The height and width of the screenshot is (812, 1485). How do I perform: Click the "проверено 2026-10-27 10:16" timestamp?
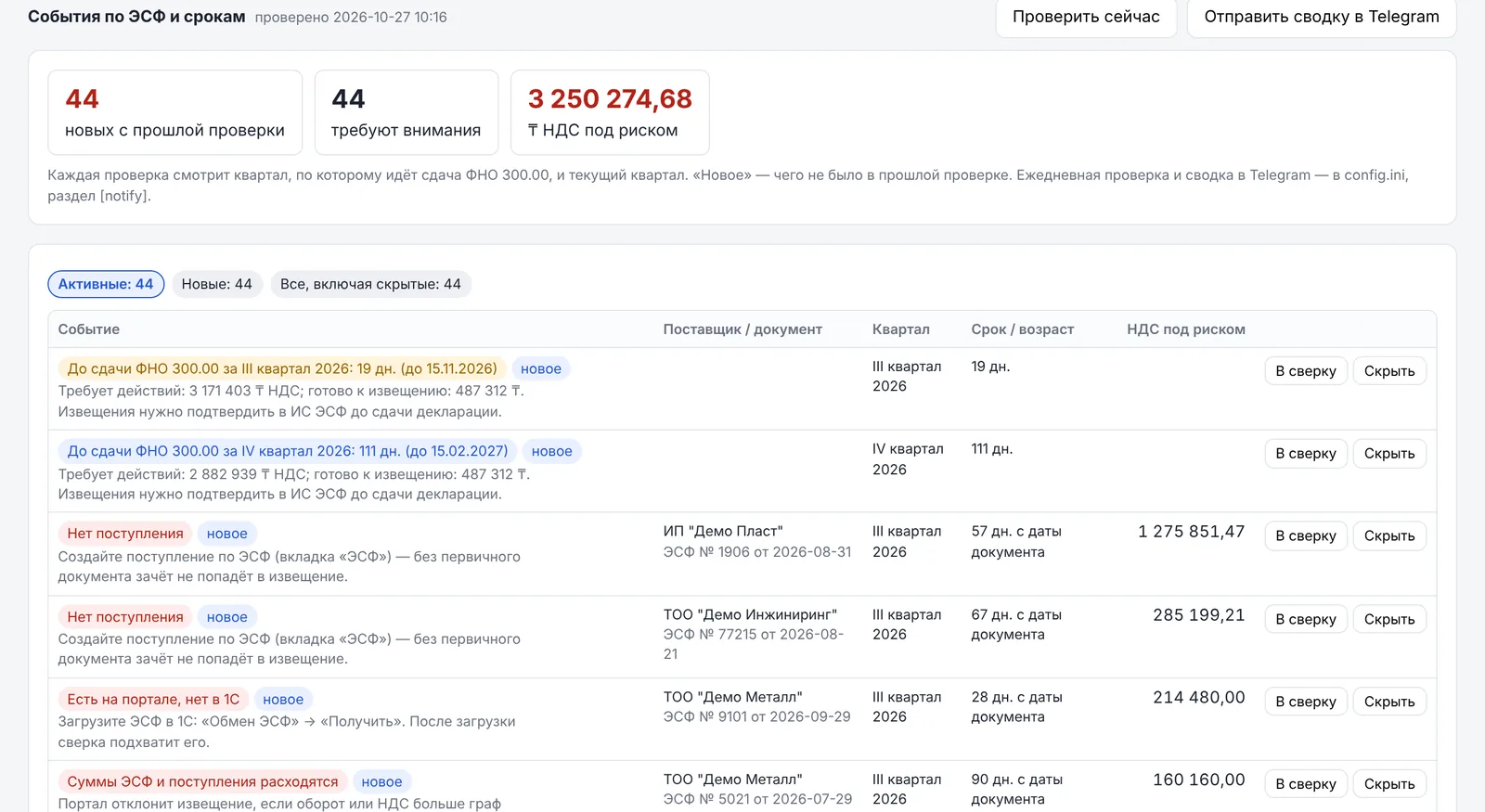[351, 18]
